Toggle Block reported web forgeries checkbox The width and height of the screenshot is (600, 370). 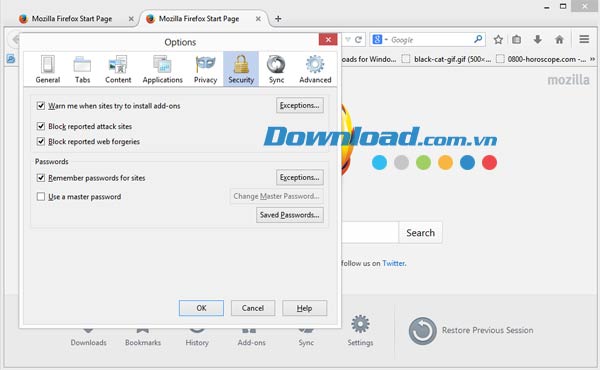point(41,141)
